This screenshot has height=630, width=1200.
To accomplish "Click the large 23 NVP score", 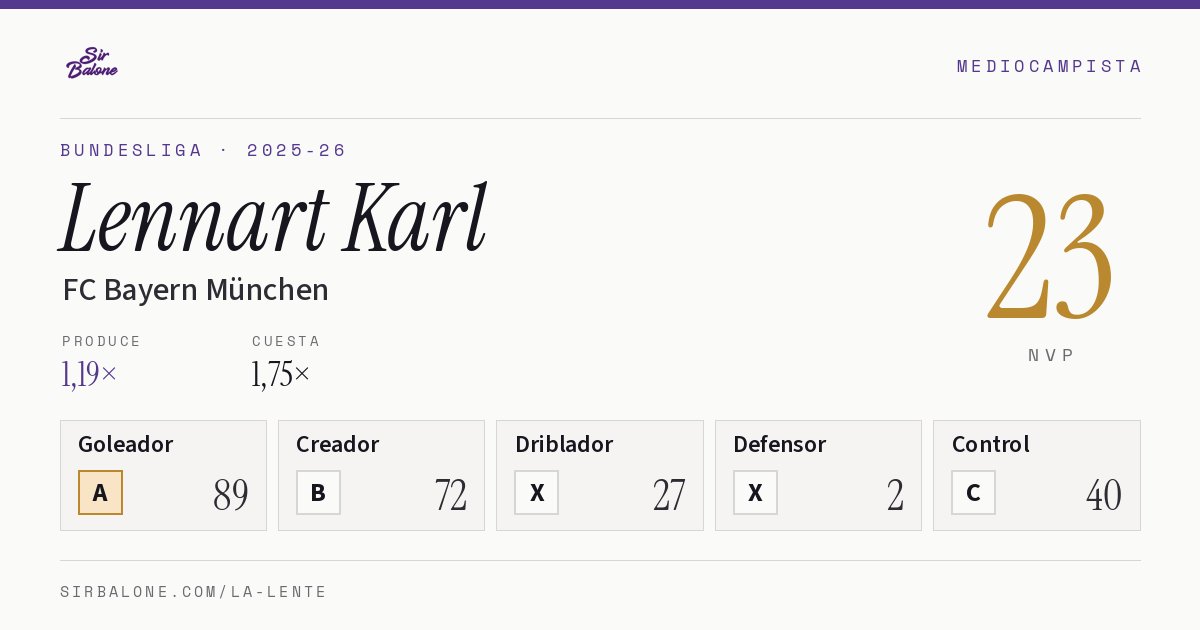I will click(1050, 257).
